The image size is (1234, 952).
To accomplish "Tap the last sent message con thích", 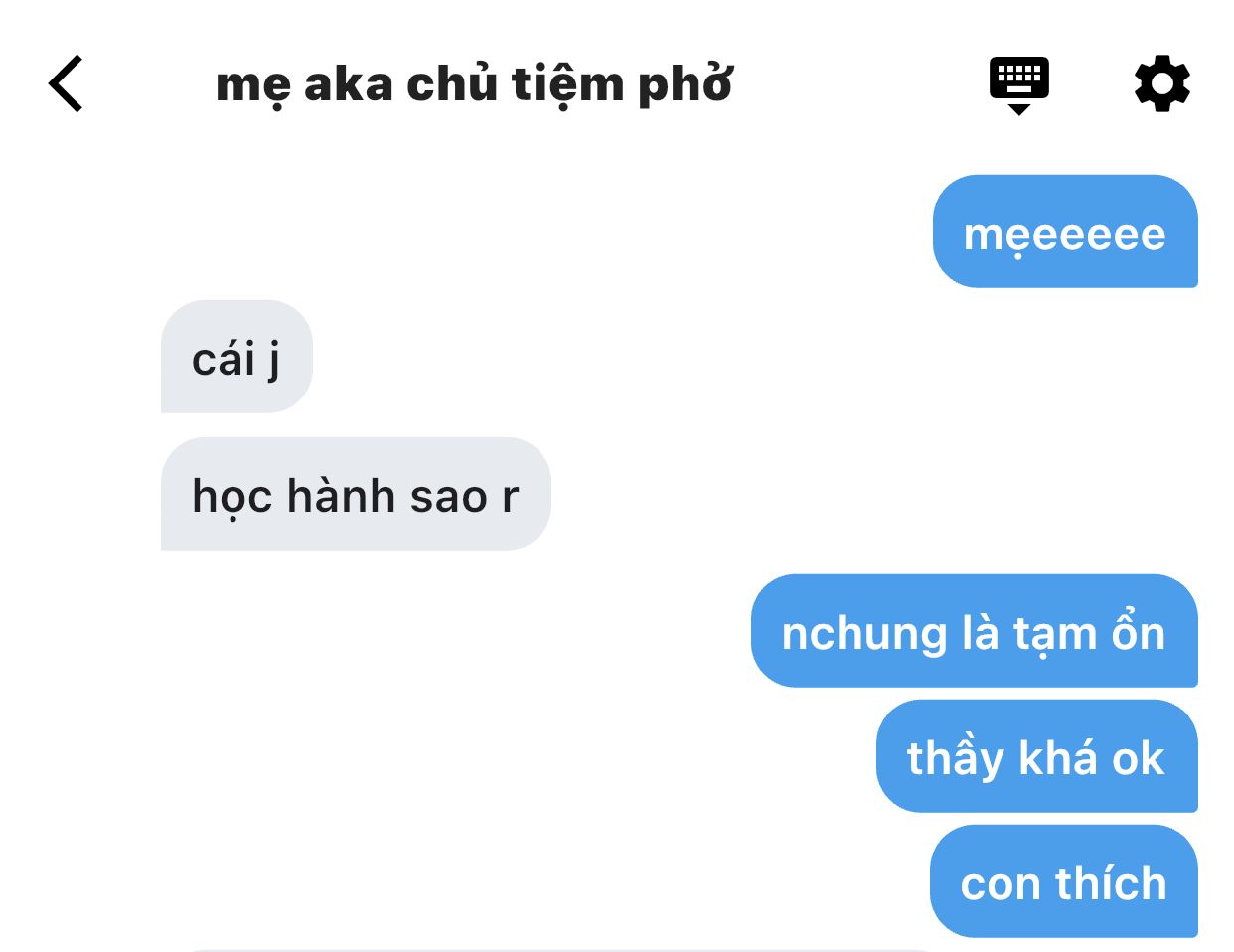I will [x=1063, y=881].
